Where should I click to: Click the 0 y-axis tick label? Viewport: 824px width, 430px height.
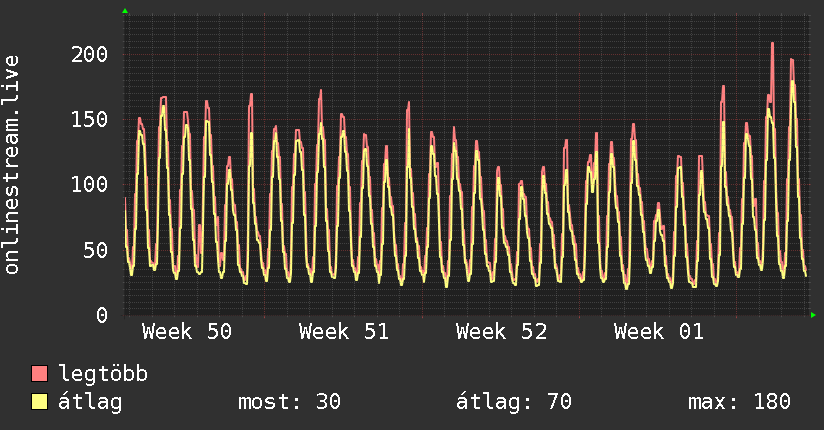pyautogui.click(x=102, y=315)
